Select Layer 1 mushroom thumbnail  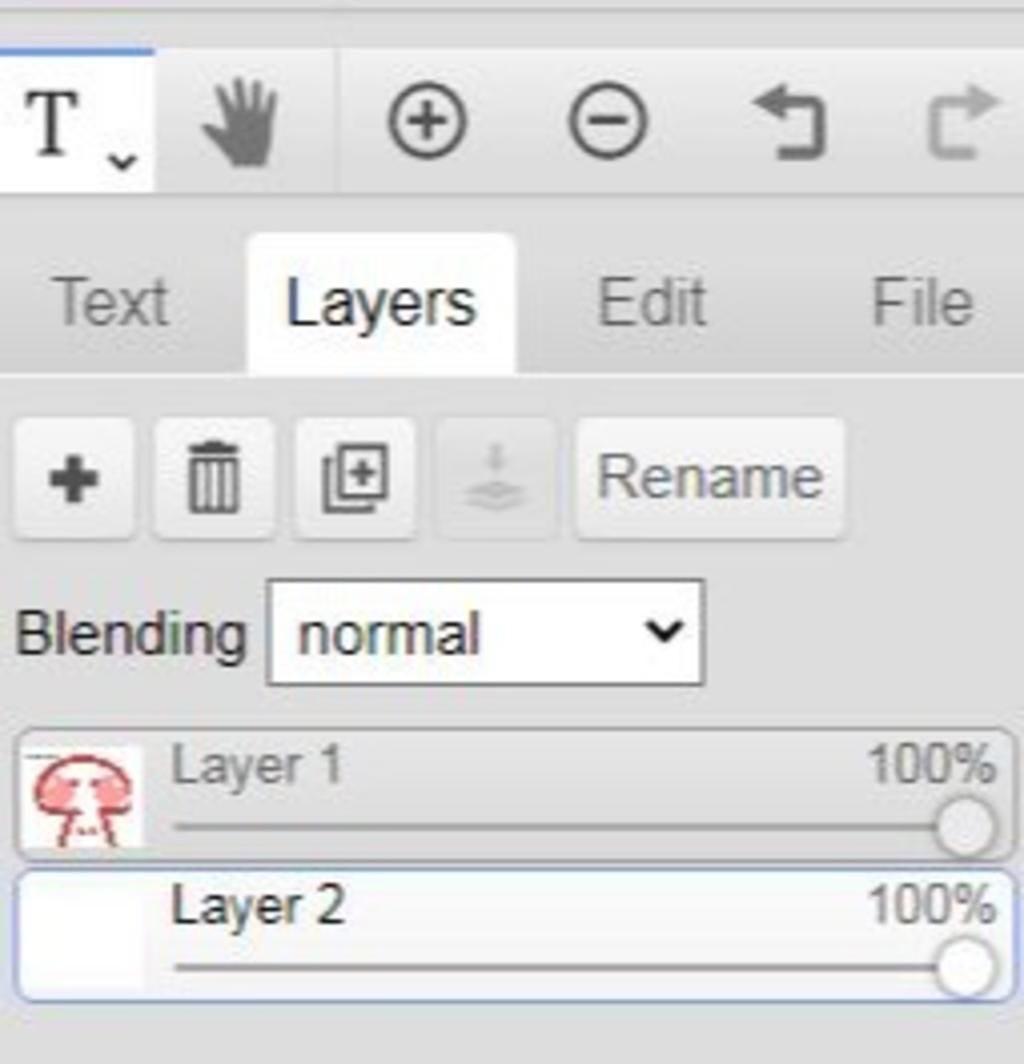pyautogui.click(x=82, y=797)
